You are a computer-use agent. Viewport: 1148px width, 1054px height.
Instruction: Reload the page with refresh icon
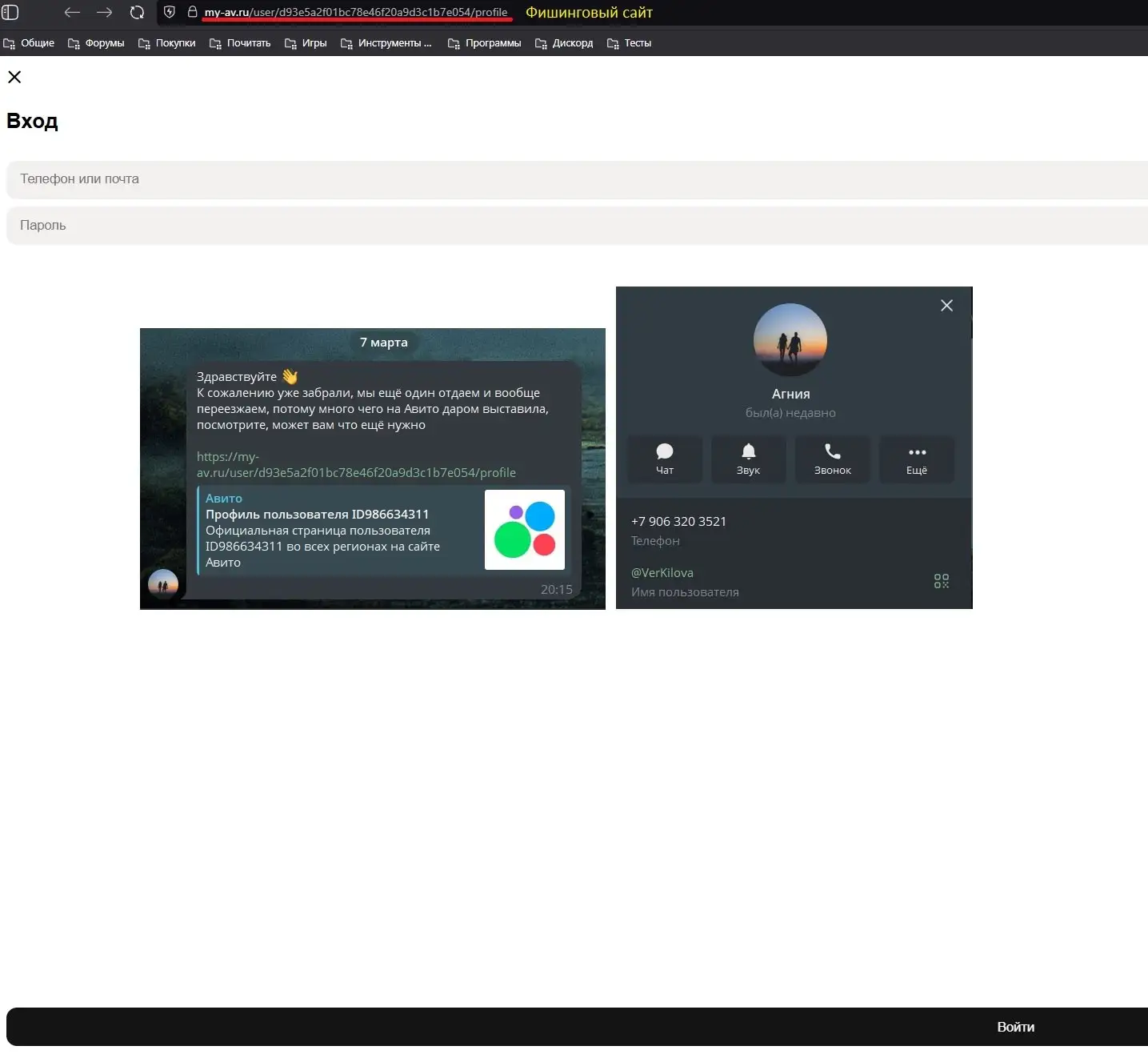pyautogui.click(x=137, y=12)
